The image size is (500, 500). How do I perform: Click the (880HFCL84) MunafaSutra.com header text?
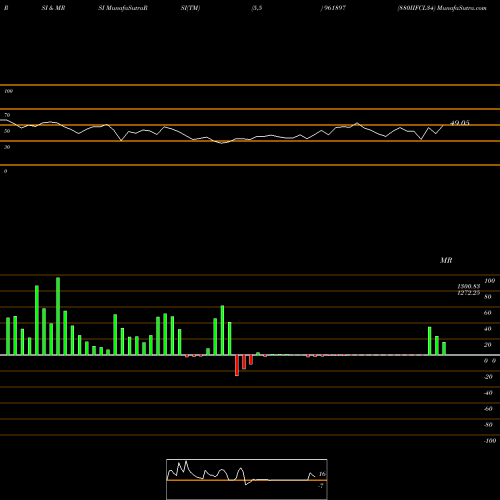coord(442,8)
